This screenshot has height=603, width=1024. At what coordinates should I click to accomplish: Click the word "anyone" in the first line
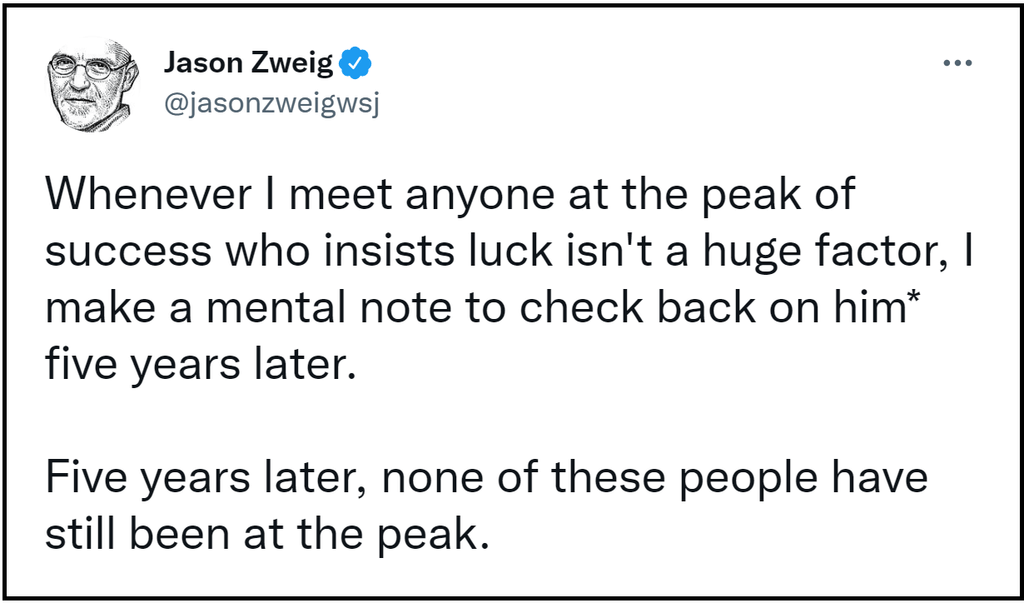[481, 197]
